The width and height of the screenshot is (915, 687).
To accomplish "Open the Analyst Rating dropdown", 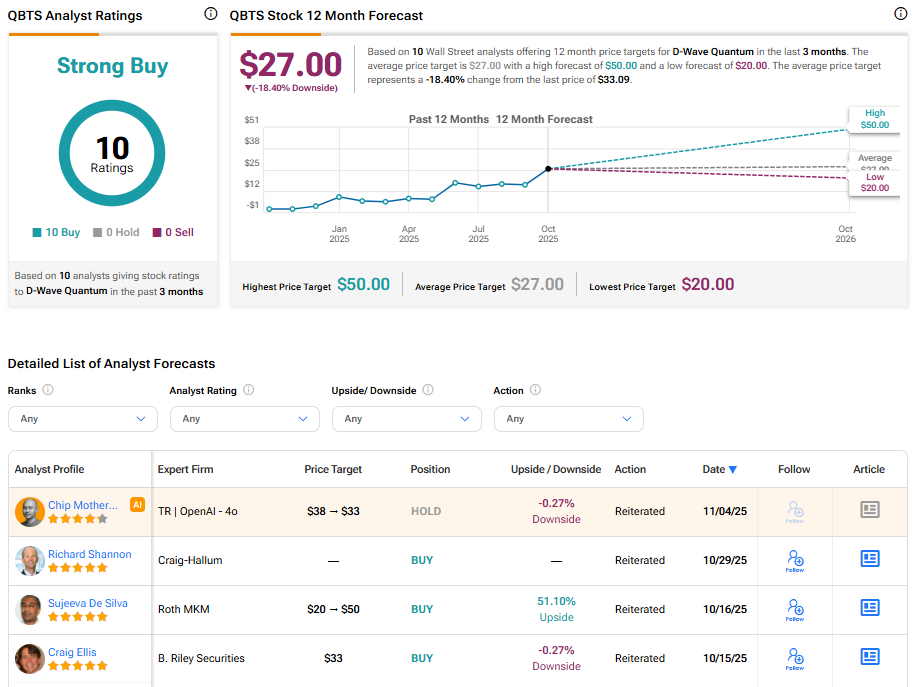I will 244,419.
